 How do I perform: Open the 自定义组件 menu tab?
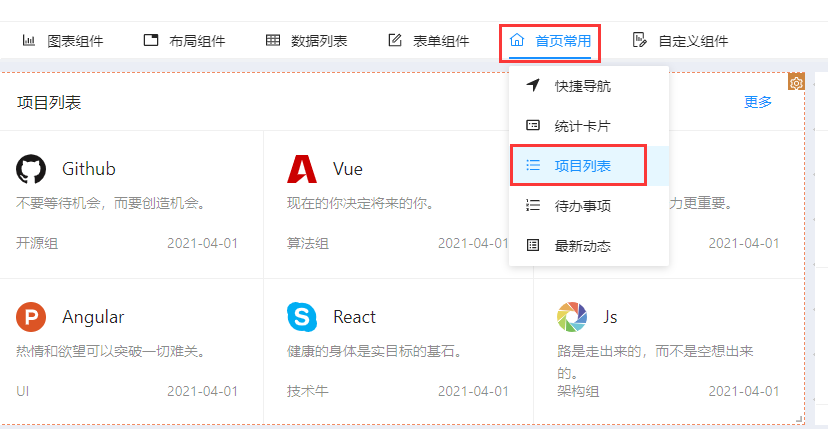(681, 41)
